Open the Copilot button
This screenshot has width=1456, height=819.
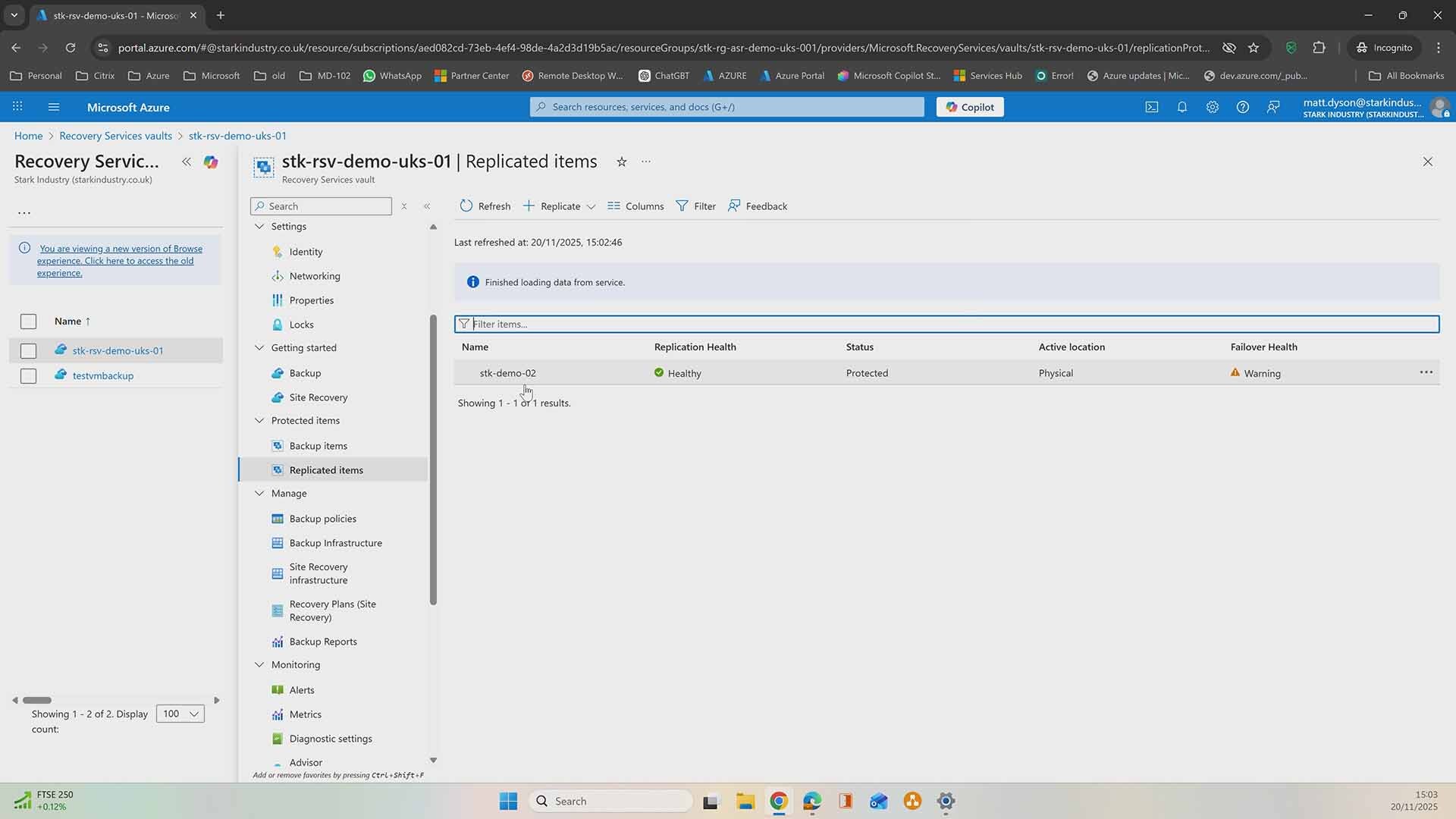[x=969, y=107]
